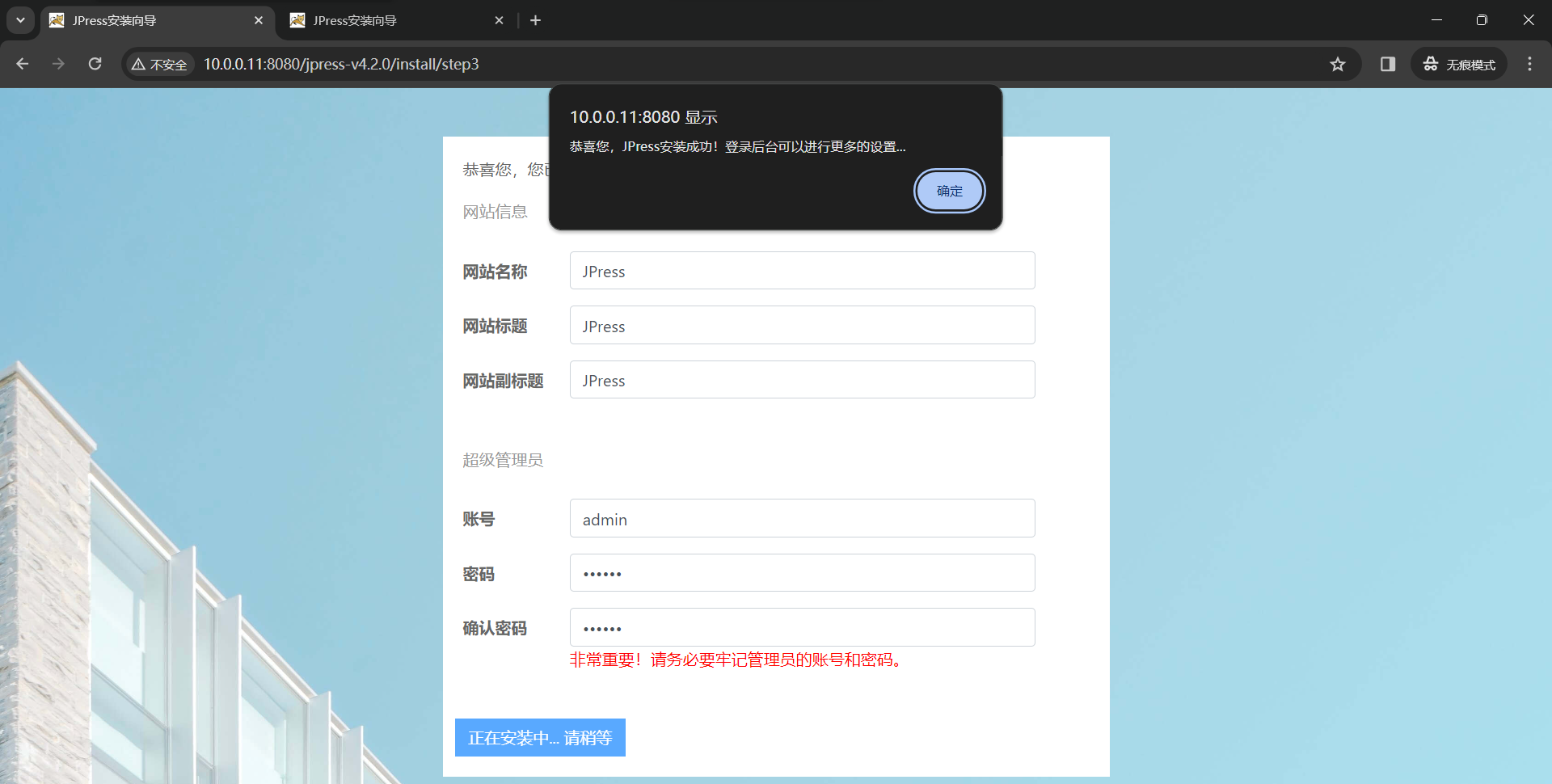
Task: Click the 密码 password field
Action: (802, 573)
